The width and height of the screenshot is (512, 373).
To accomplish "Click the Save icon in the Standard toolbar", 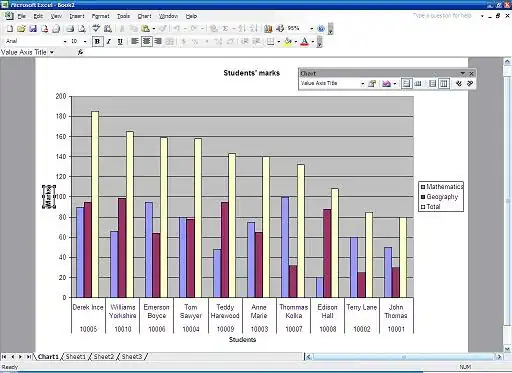I will point(33,29).
